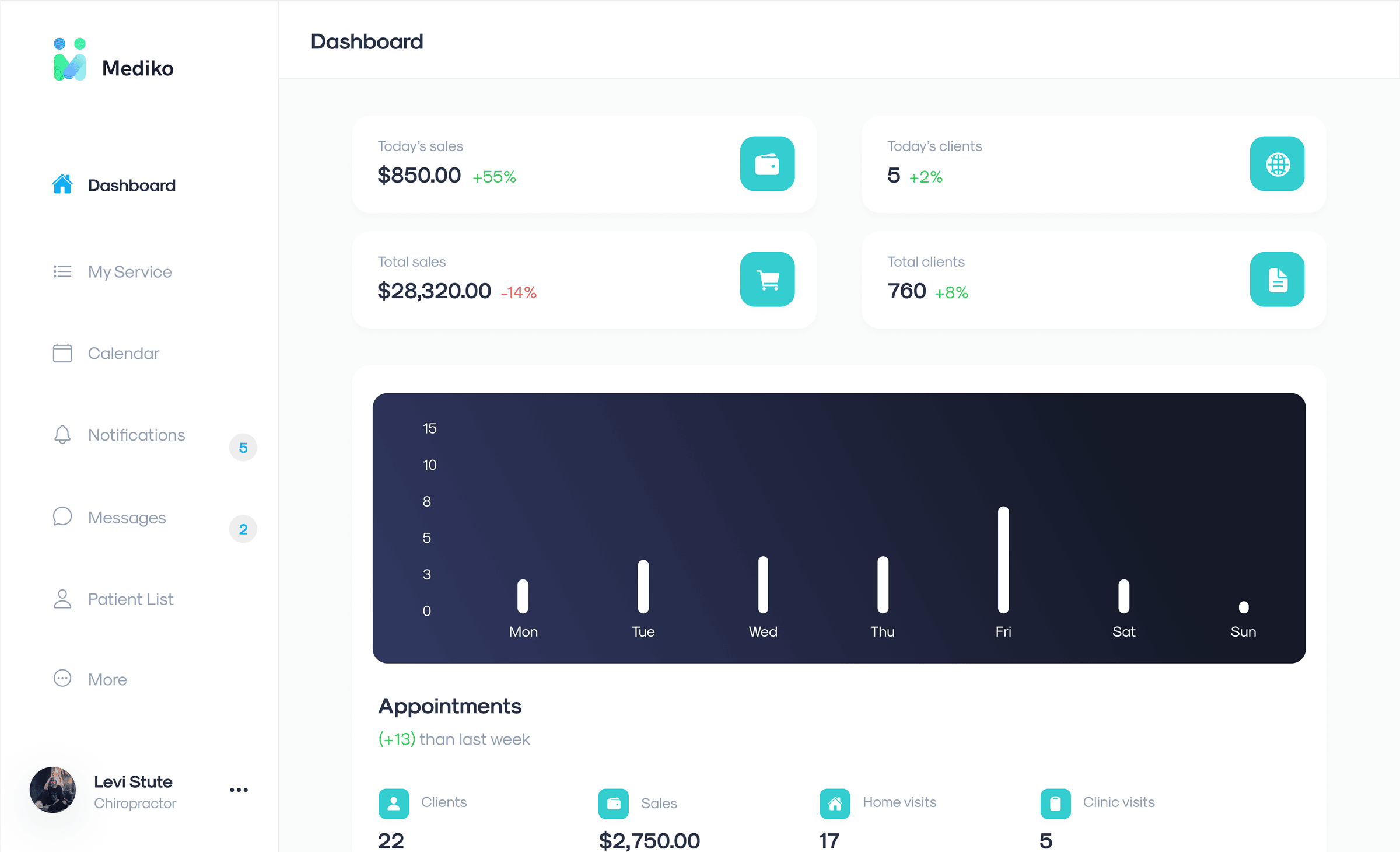Select the Clinic visits clipboard icon
Image resolution: width=1400 pixels, height=852 pixels.
(1055, 804)
